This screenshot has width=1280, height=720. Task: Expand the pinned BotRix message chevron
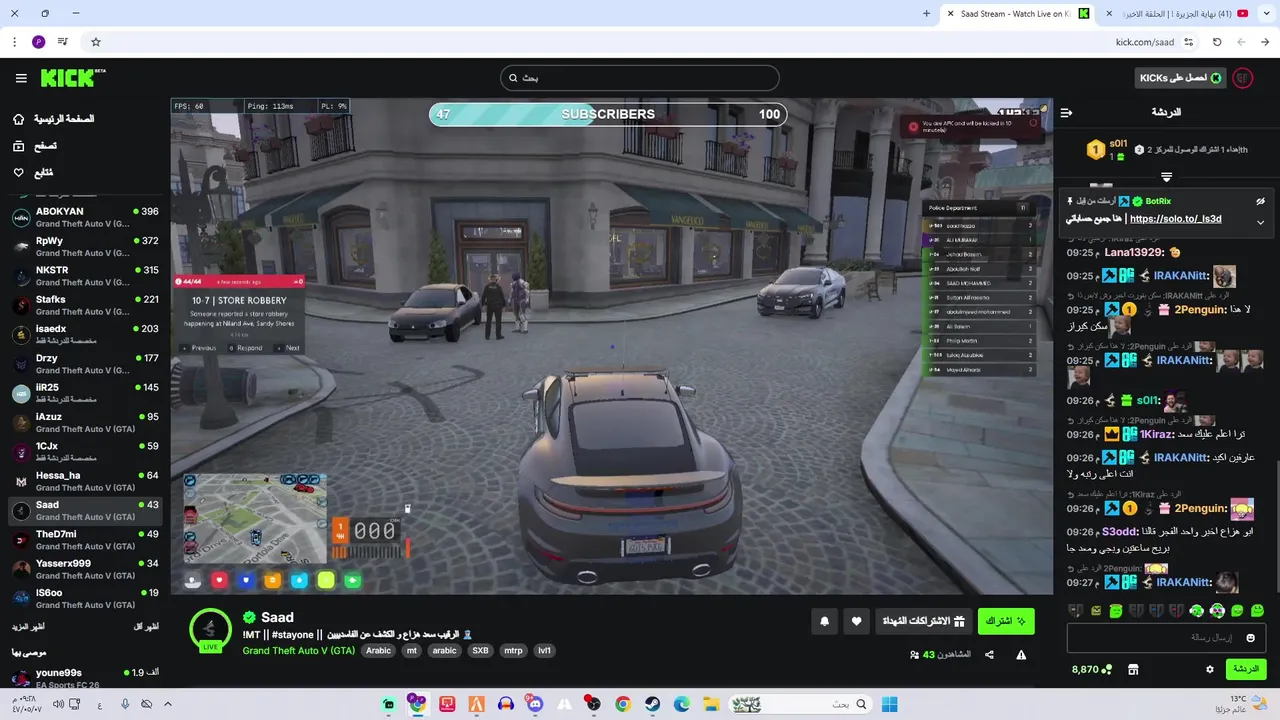tap(1260, 222)
